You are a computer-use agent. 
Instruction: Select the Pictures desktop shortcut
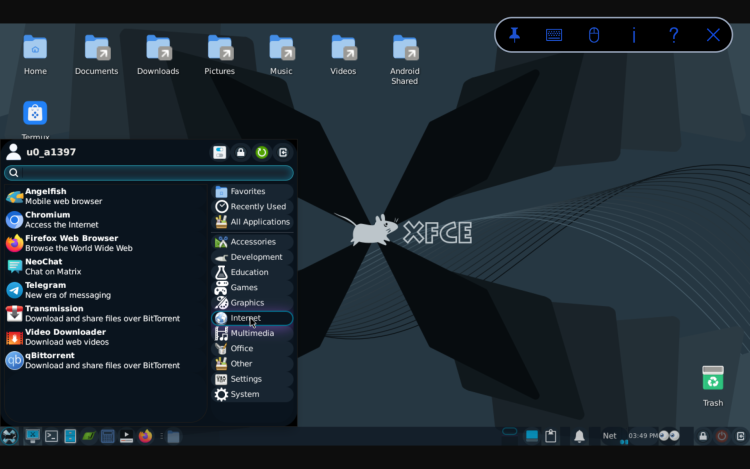(x=220, y=55)
